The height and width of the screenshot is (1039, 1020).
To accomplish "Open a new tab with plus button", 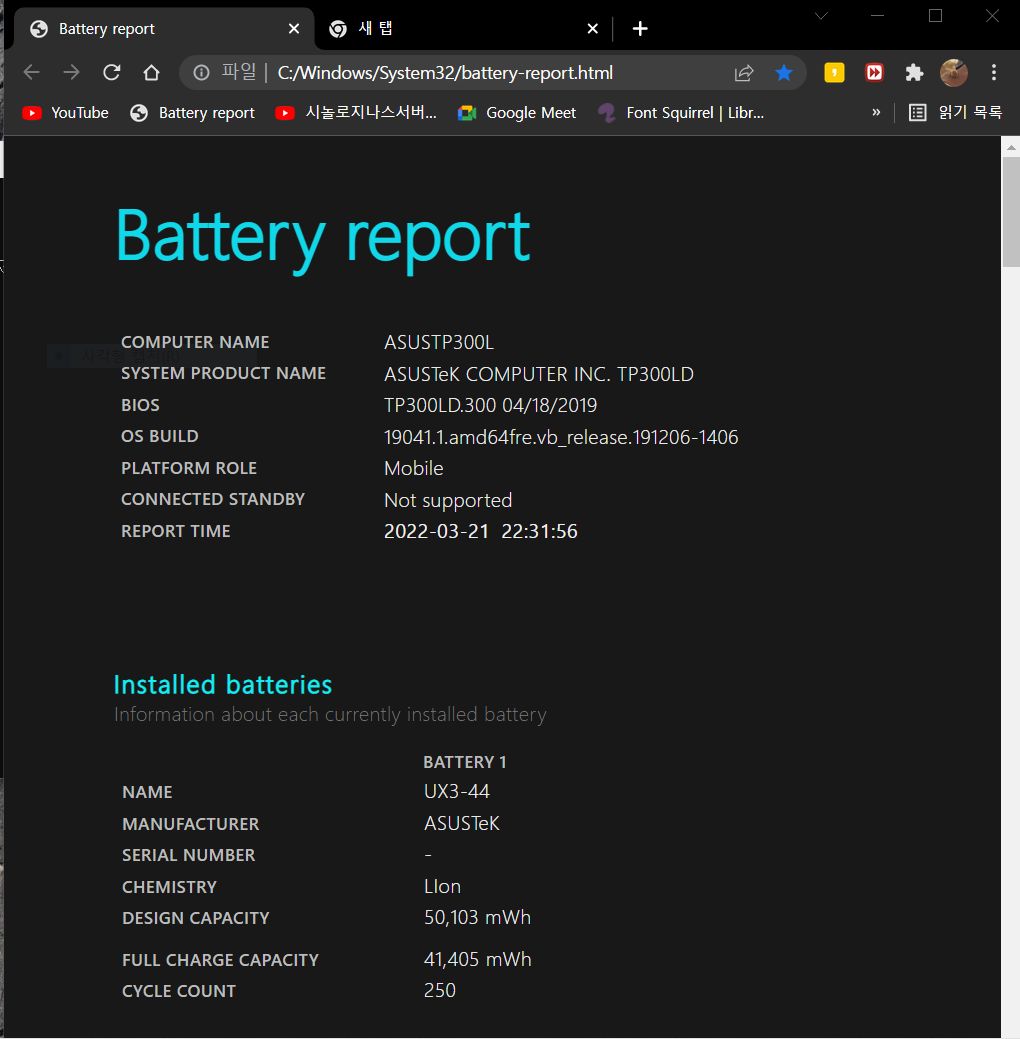I will [x=640, y=28].
